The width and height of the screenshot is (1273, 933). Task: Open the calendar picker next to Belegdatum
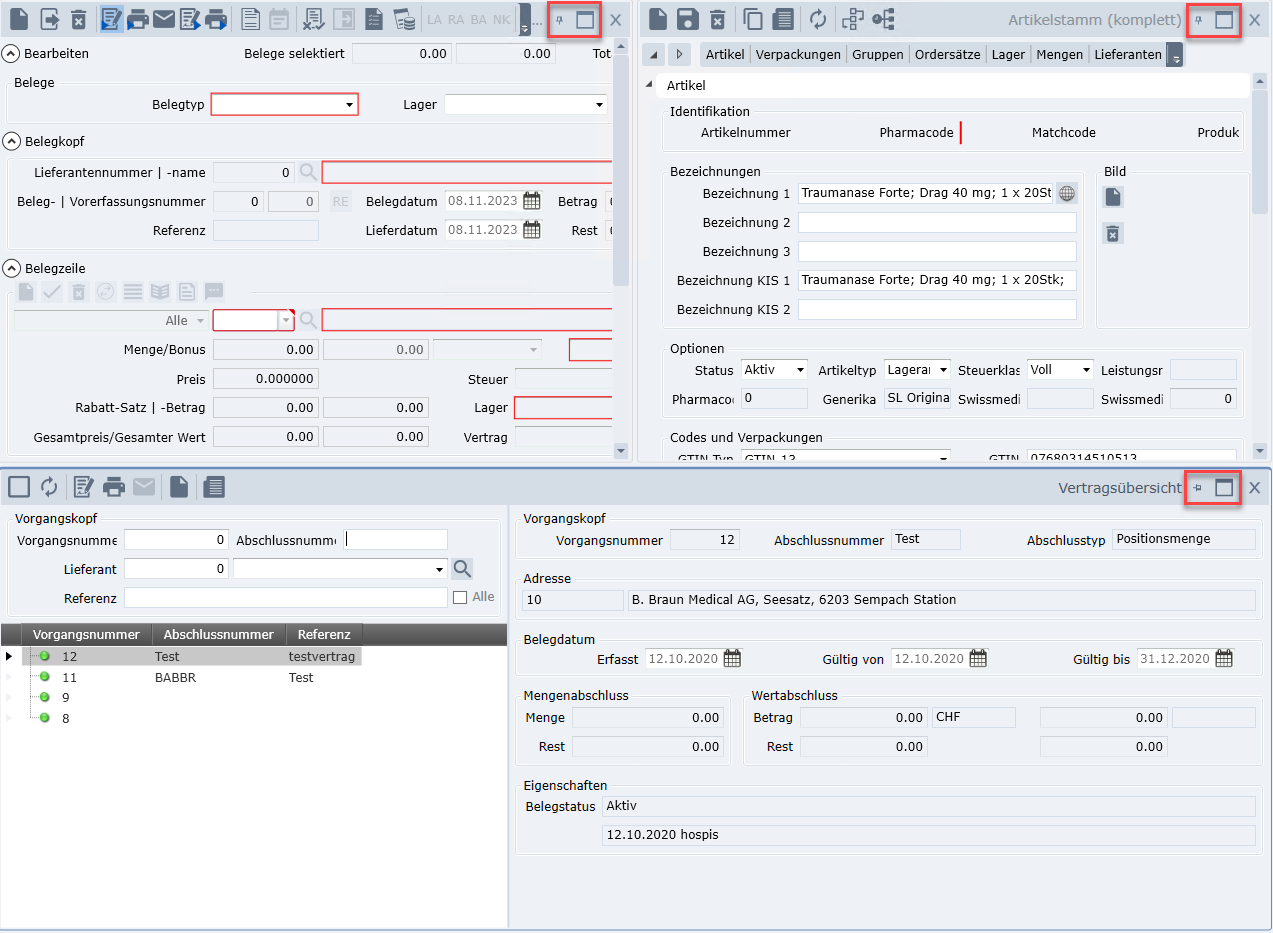point(532,201)
